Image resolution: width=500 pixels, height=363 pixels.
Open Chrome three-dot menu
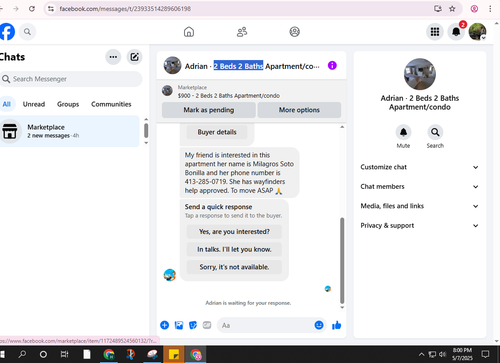pyautogui.click(x=490, y=9)
